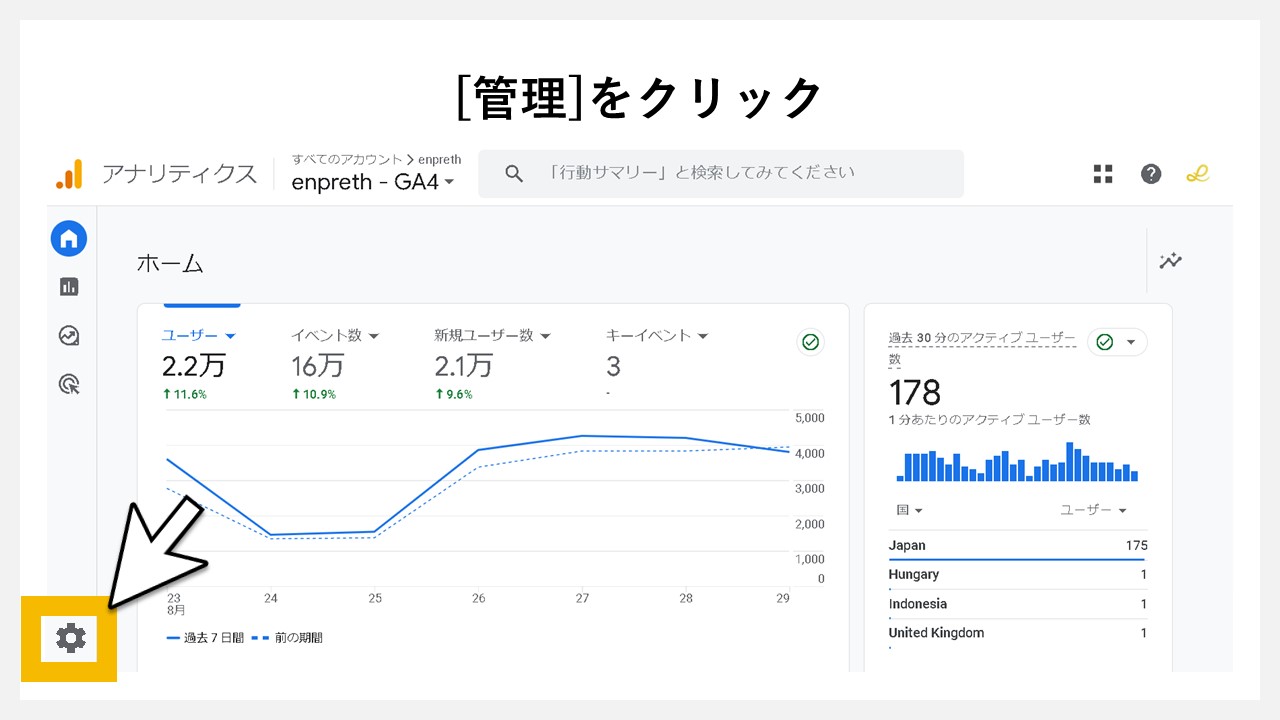Open the 国 dimension dropdown
Image resolution: width=1280 pixels, height=720 pixels.
[x=906, y=510]
